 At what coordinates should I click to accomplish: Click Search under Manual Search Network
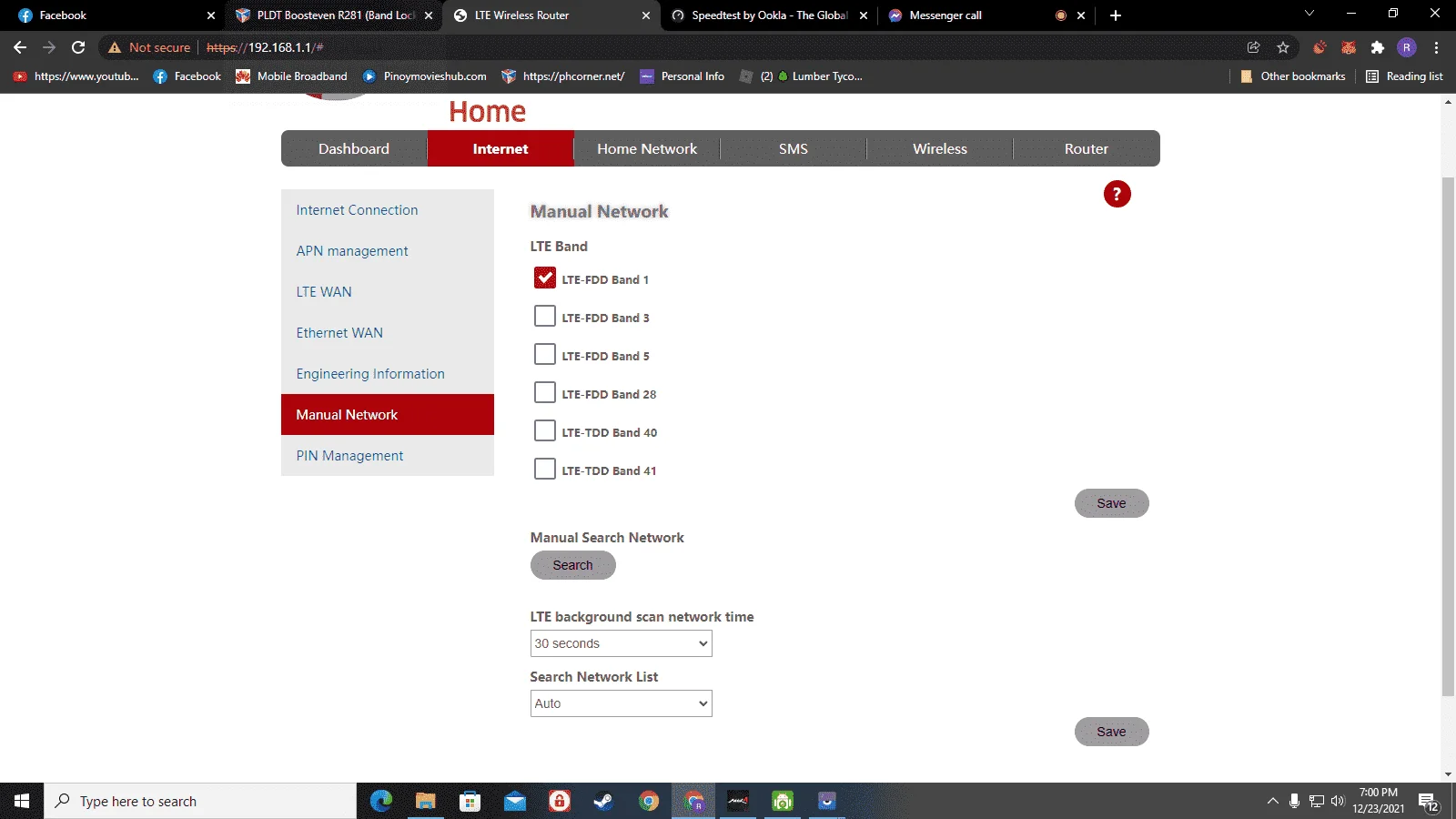click(572, 565)
